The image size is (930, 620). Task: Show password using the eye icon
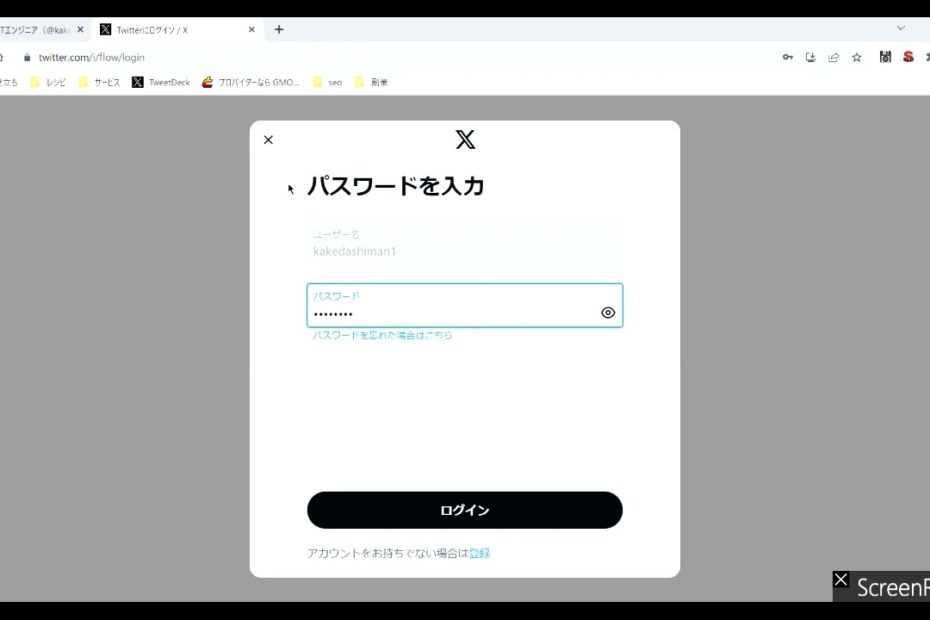608,313
